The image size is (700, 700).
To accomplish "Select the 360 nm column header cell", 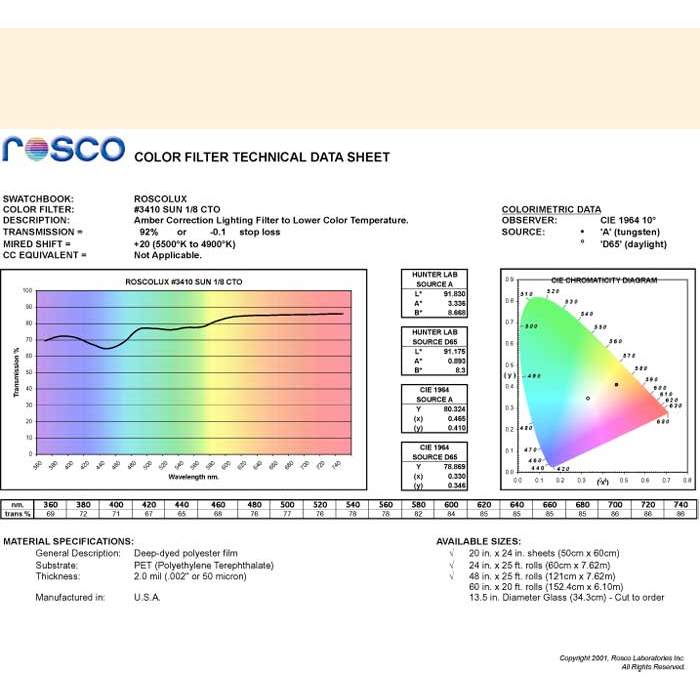I will (50, 504).
